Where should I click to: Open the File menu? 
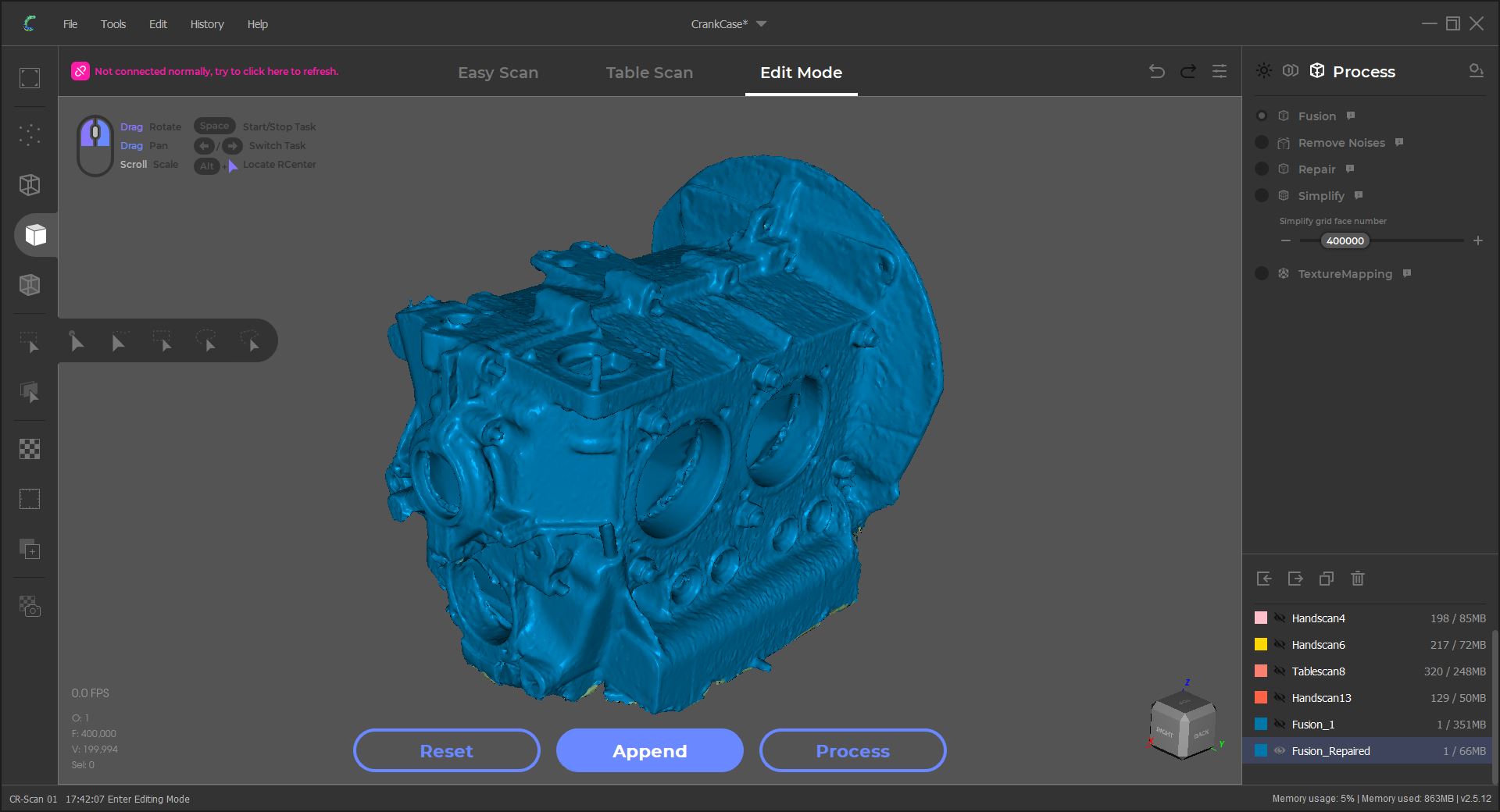[70, 24]
